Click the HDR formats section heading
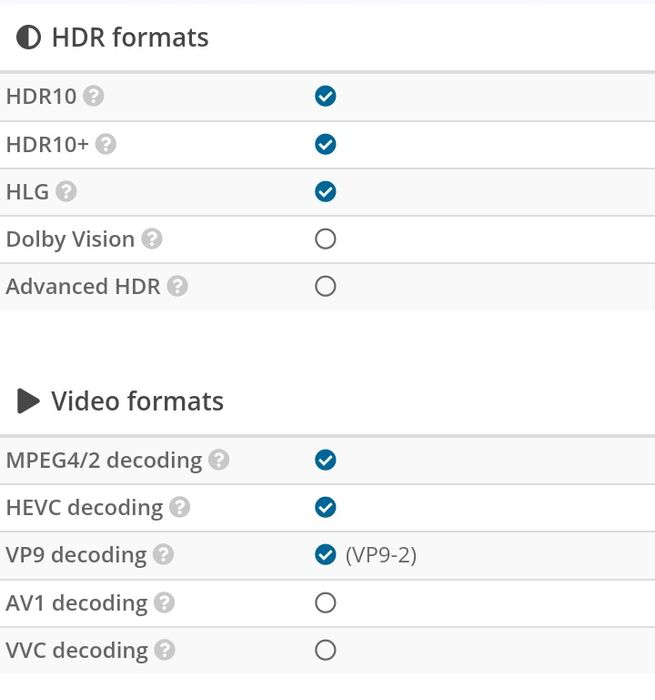The width and height of the screenshot is (655, 700). [x=130, y=38]
